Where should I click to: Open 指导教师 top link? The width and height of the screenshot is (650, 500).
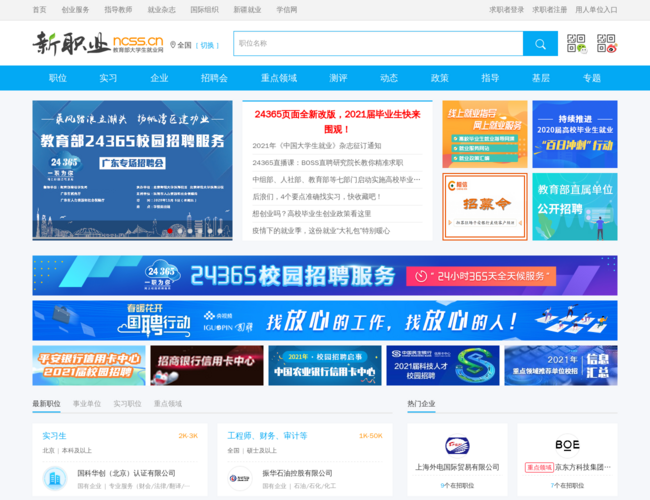118,10
